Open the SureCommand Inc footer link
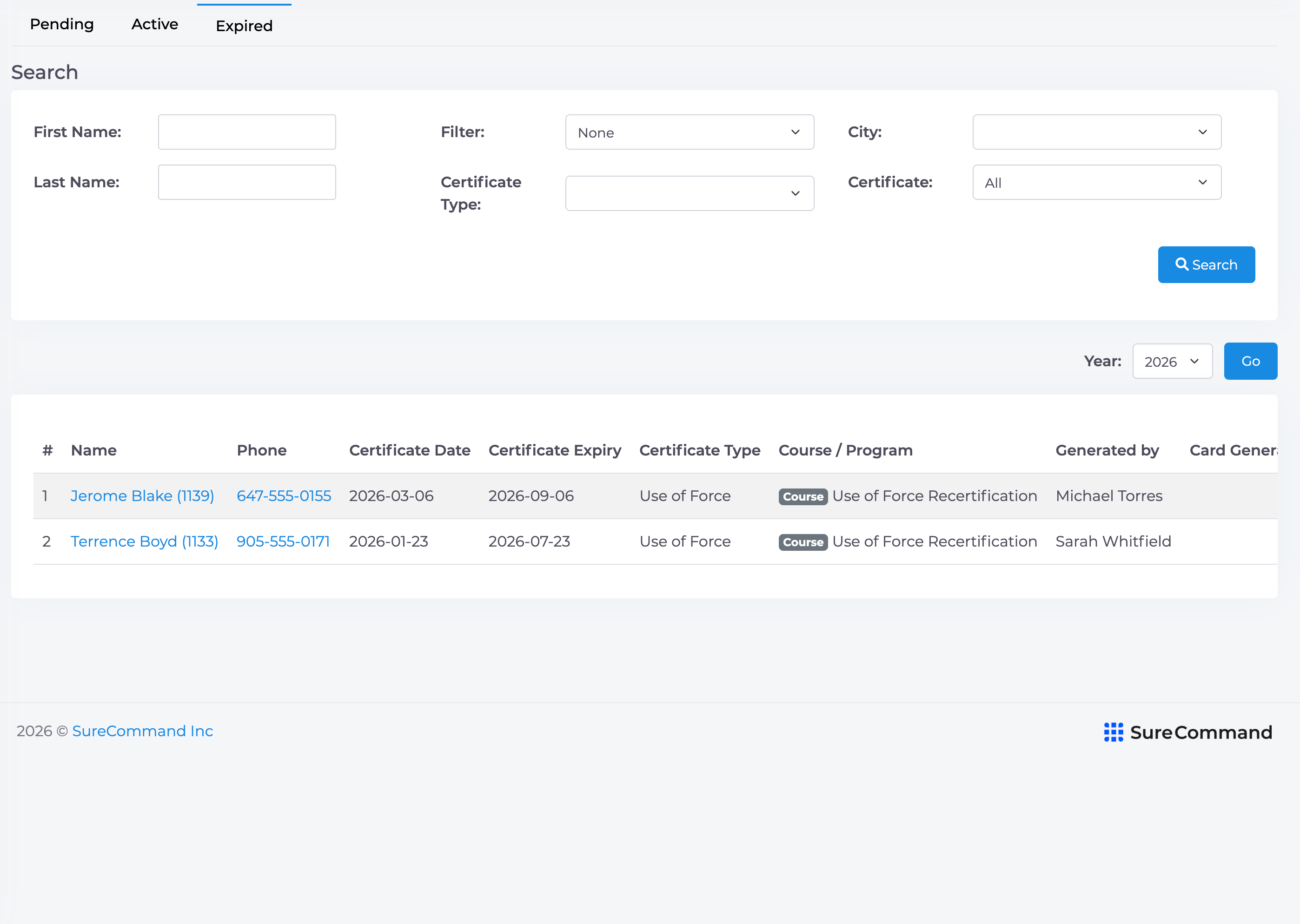Screen dimensions: 1300x924 pos(142,731)
